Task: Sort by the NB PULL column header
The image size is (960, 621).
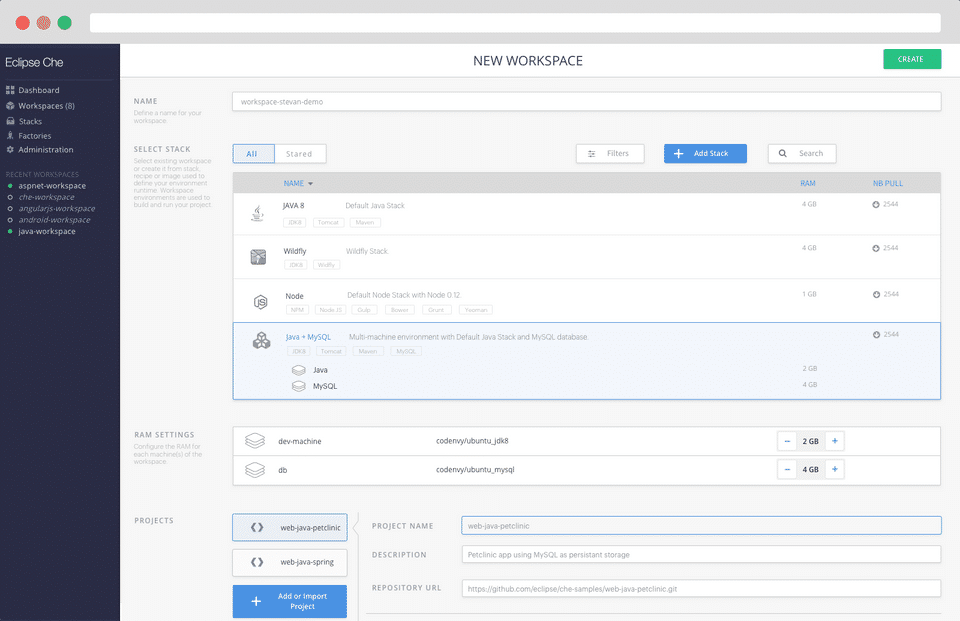Action: pos(888,183)
